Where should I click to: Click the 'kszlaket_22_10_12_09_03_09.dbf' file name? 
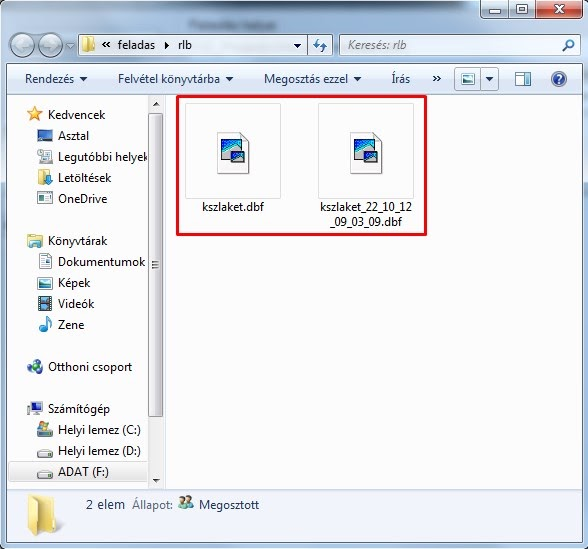[366, 214]
